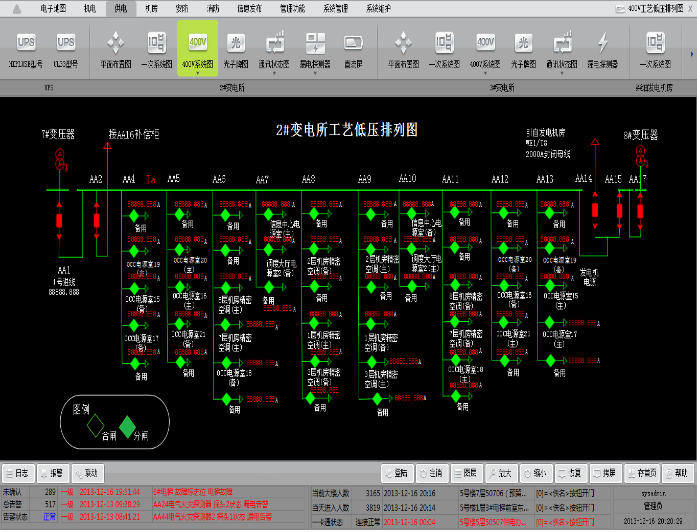Image resolution: width=697 pixels, height=532 pixels.
Task: Click the 注销 logout button
Action: [x=432, y=474]
